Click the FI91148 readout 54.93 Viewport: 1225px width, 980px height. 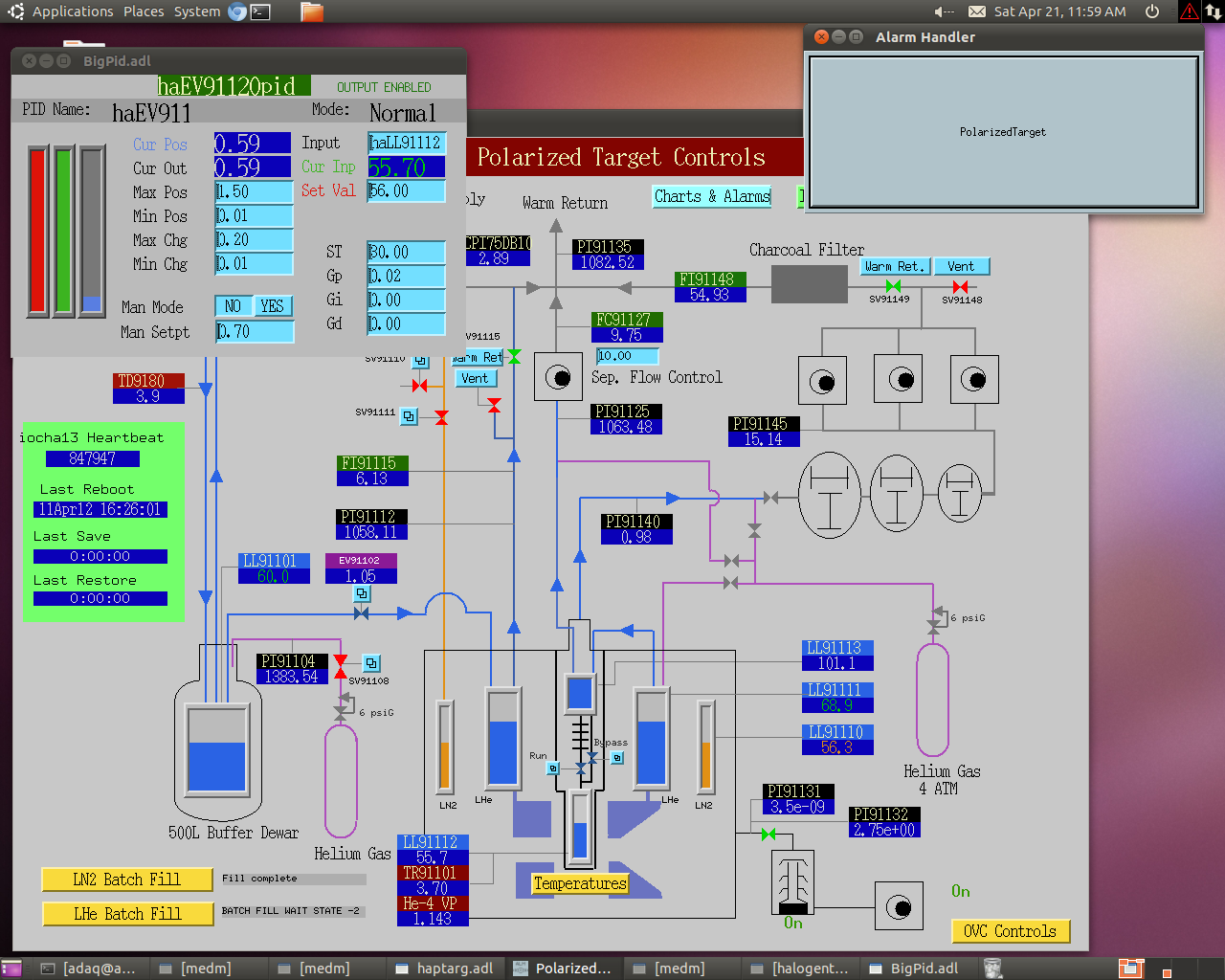709,295
